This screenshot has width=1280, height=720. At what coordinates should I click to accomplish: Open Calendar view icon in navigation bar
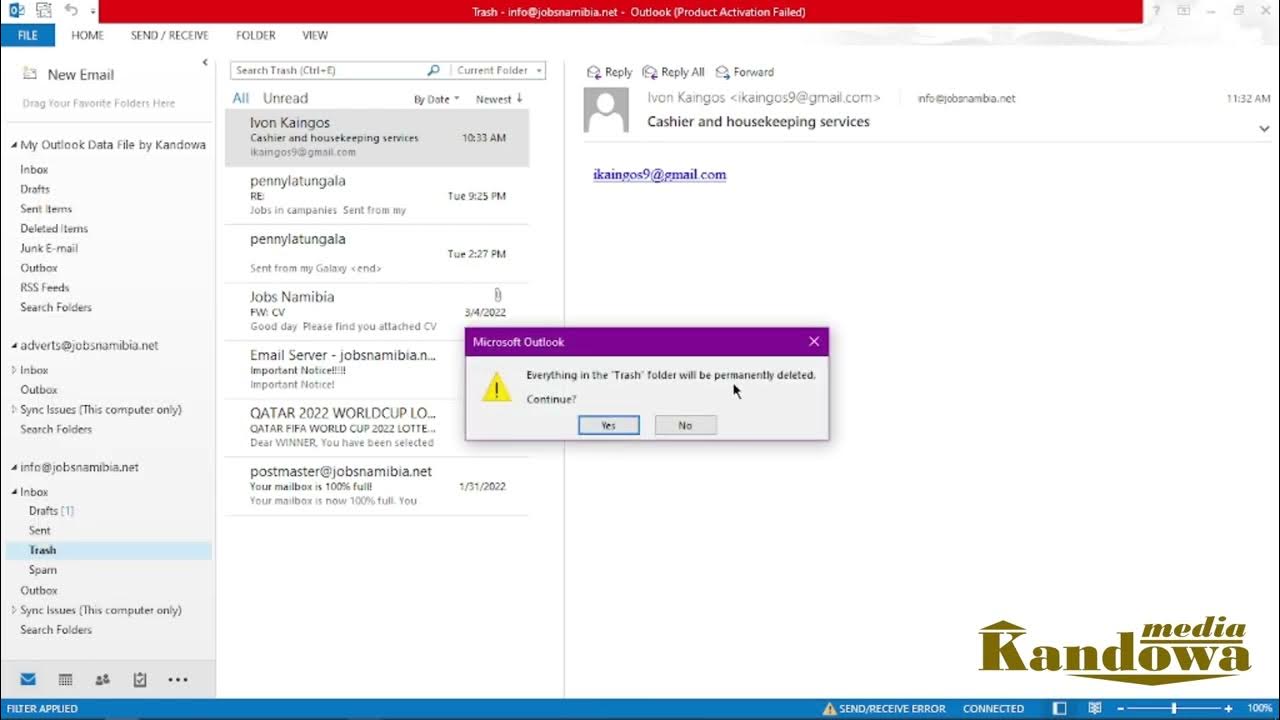coord(65,679)
